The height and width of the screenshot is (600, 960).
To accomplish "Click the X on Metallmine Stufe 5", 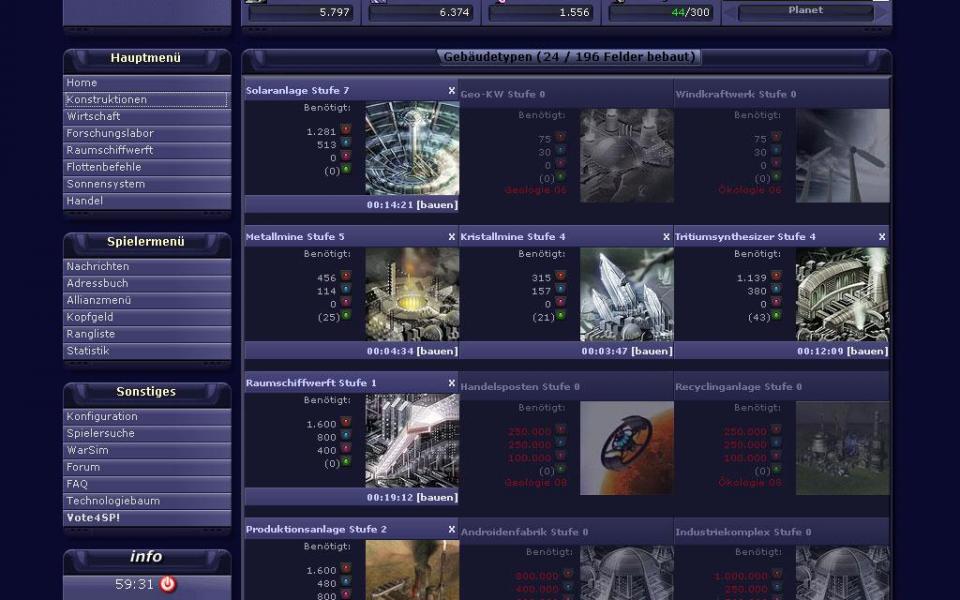I will point(452,237).
